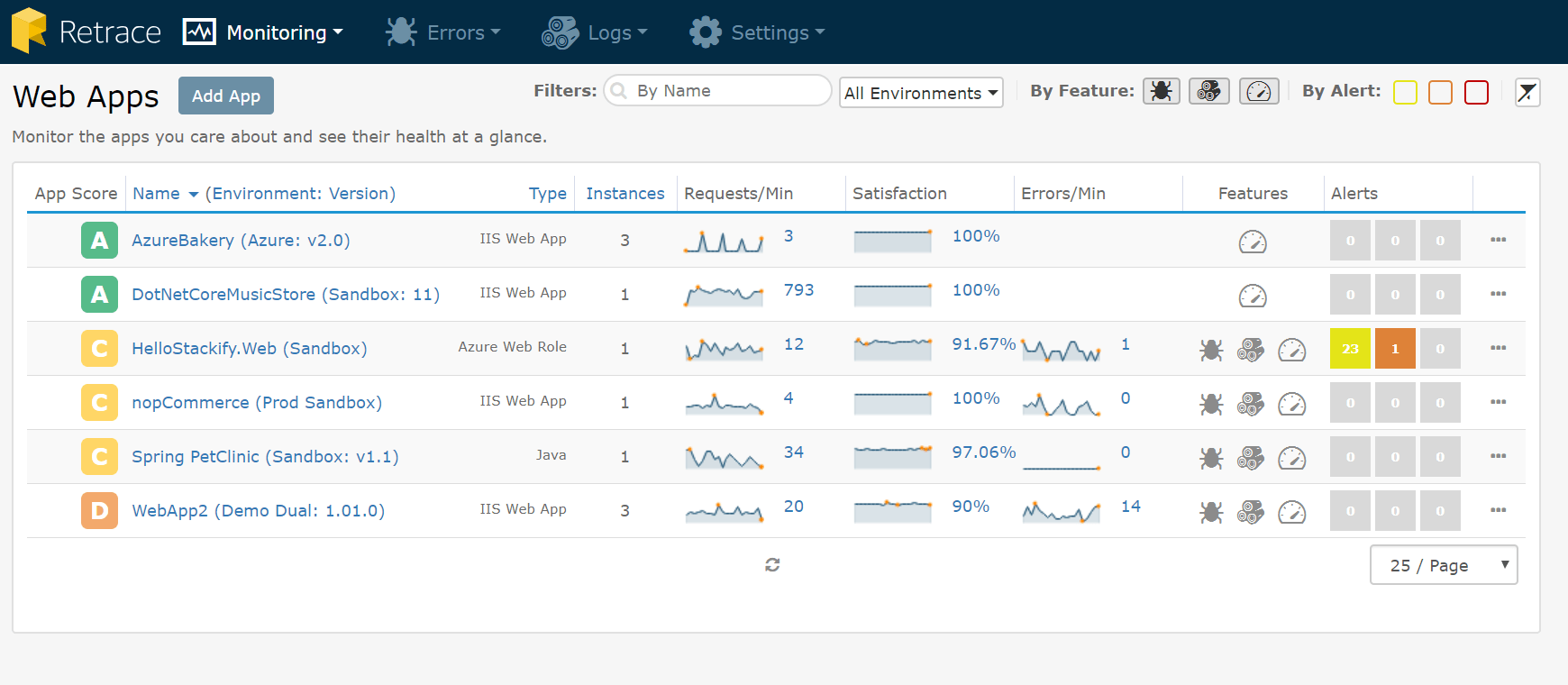1568x685 pixels.
Task: Sort by the Name column header
Action: point(157,193)
